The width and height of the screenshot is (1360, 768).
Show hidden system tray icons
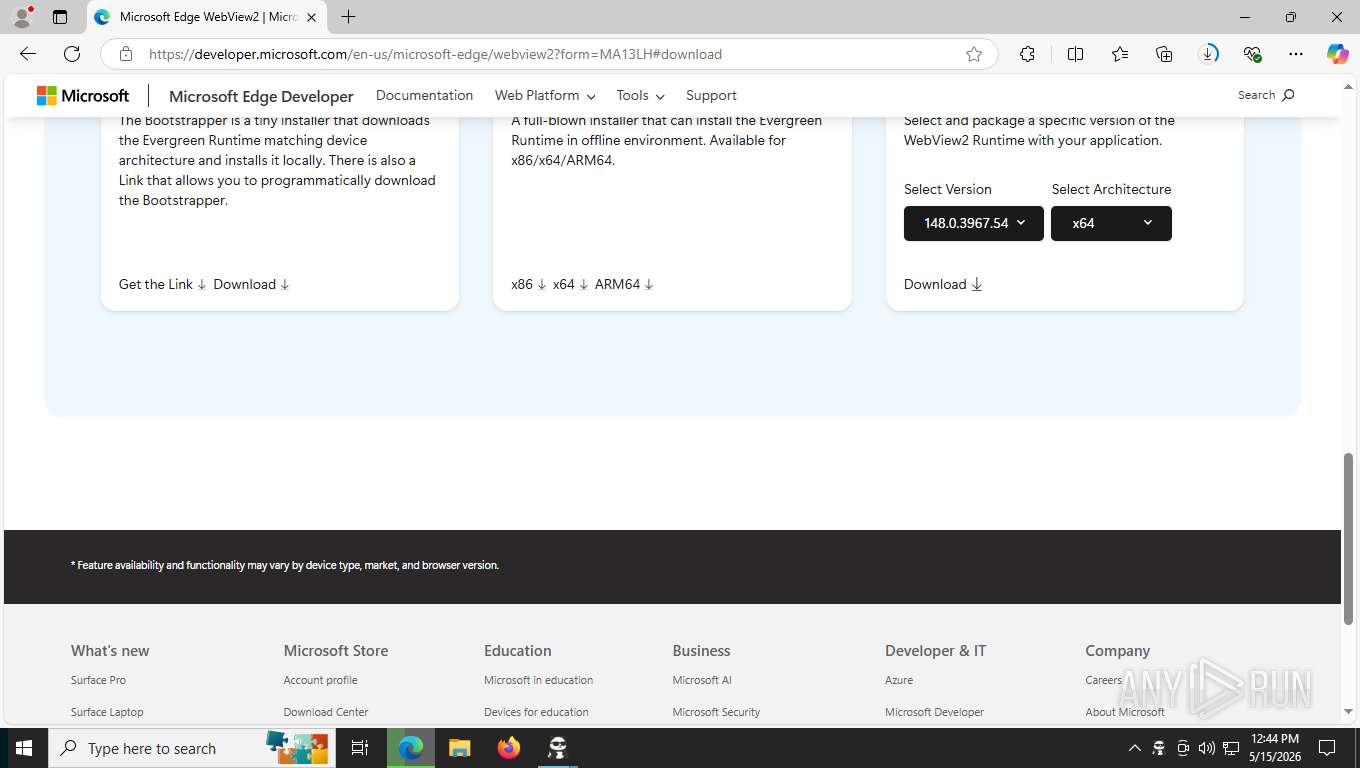(1134, 748)
